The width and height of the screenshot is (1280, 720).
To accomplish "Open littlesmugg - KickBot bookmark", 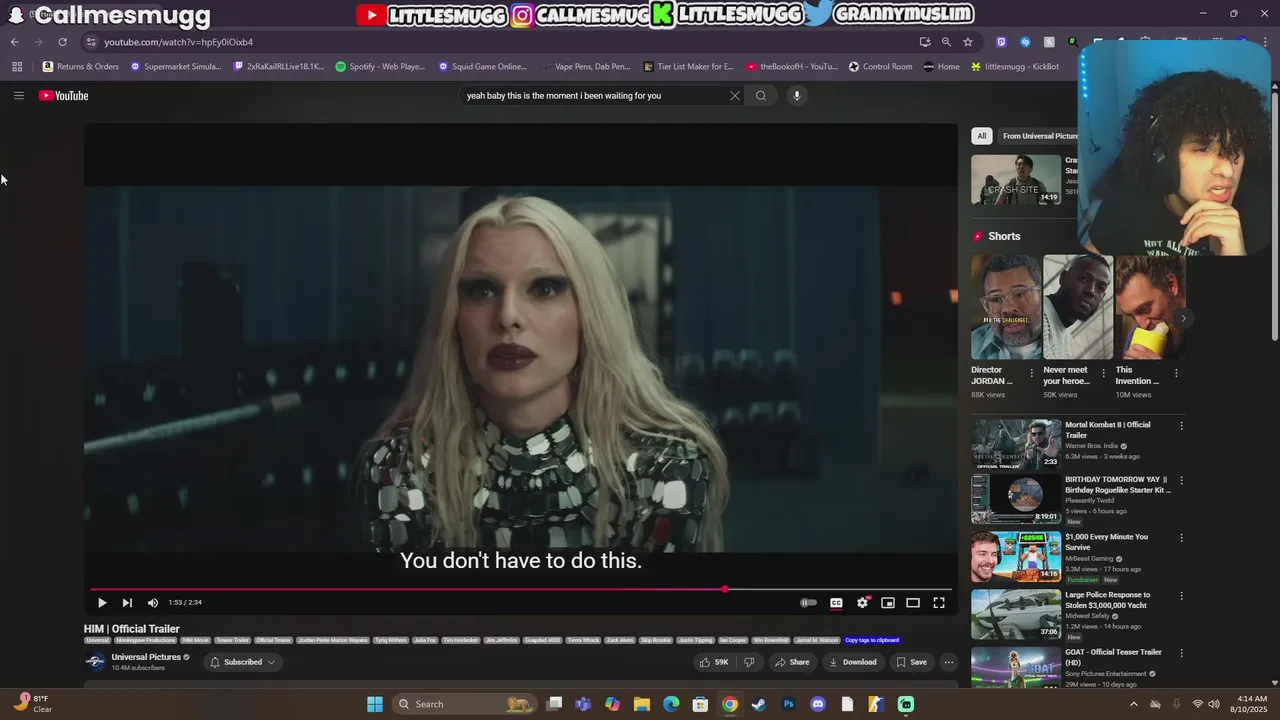I will coord(1015,67).
